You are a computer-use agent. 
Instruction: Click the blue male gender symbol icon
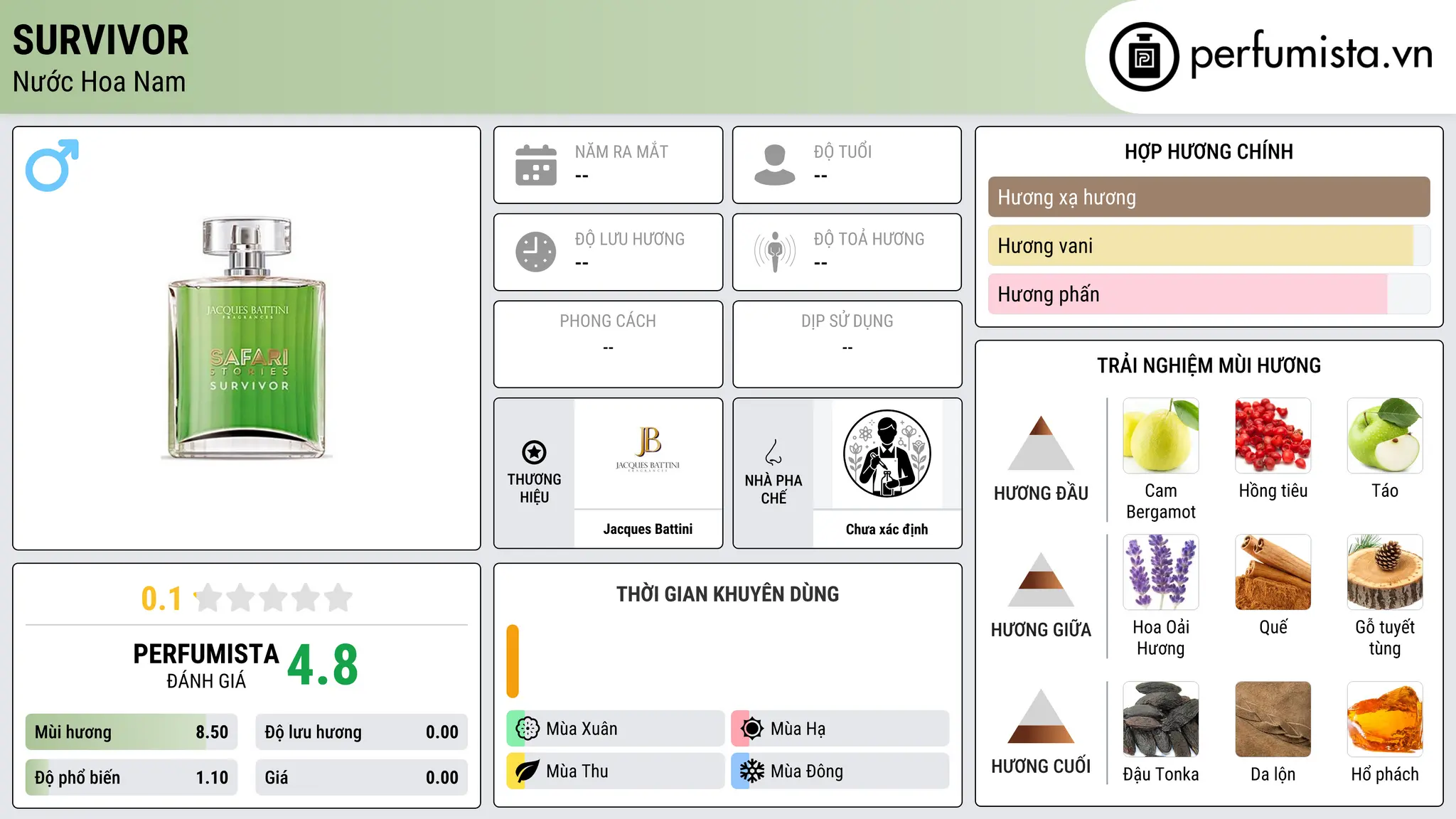click(x=52, y=165)
